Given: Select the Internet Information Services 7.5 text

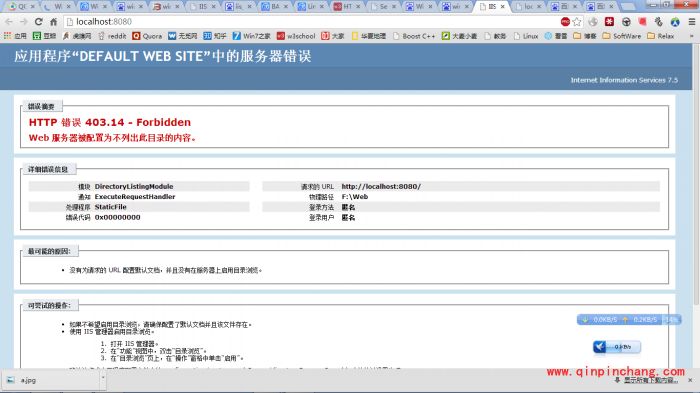Looking at the screenshot, I should click(x=624, y=80).
